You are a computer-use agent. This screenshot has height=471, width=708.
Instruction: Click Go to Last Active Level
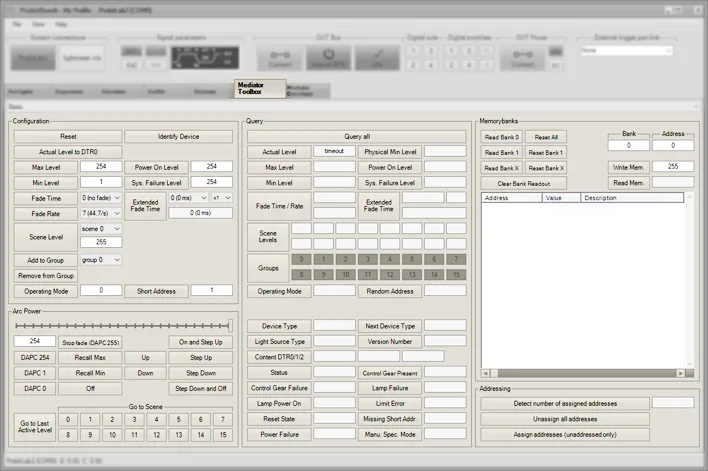click(35, 427)
